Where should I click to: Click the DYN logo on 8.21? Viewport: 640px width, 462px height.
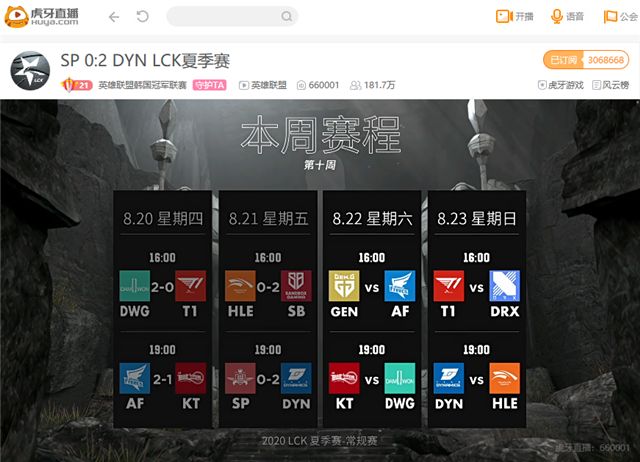[296, 378]
